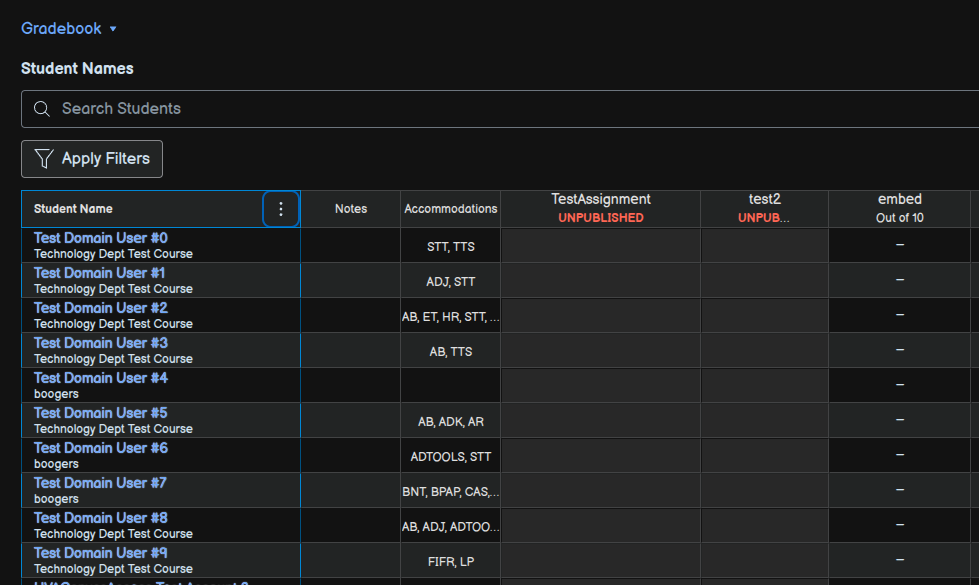Click the Search Students input field
The image size is (979, 585).
[x=499, y=109]
